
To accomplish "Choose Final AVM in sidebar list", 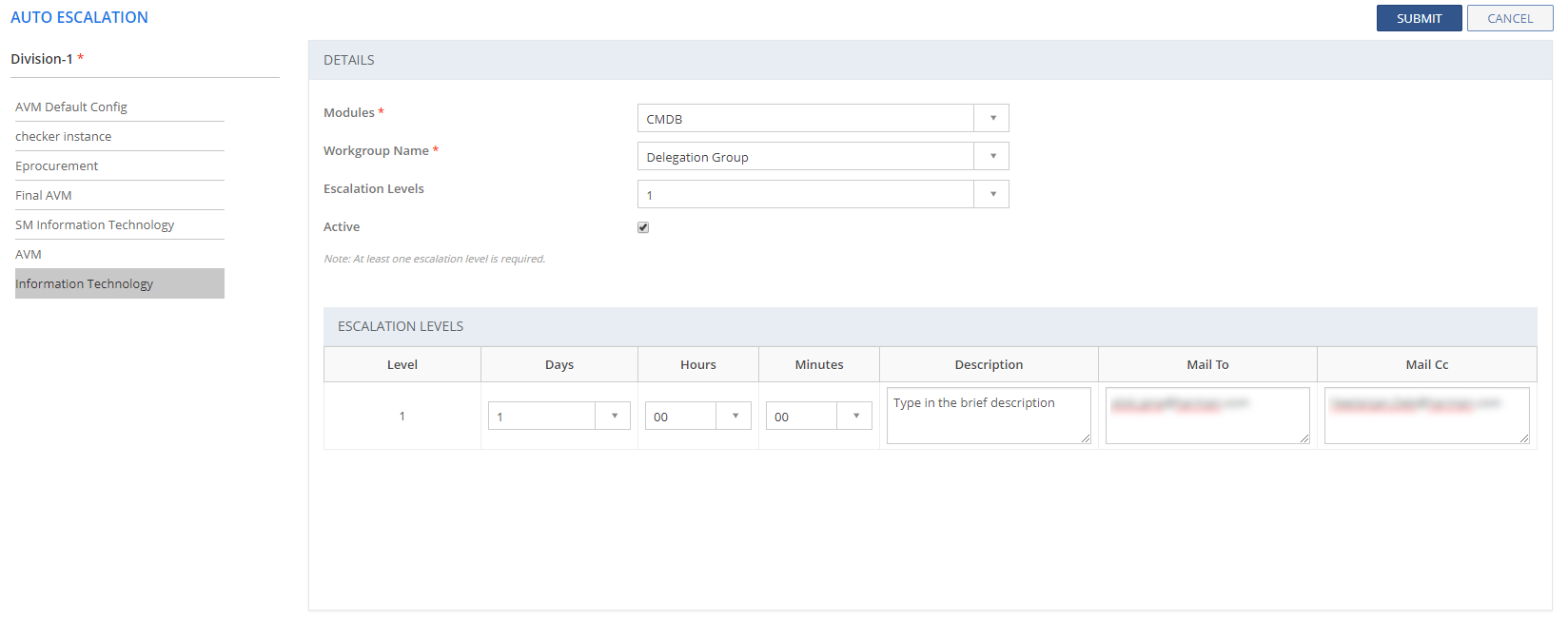I will (x=44, y=196).
